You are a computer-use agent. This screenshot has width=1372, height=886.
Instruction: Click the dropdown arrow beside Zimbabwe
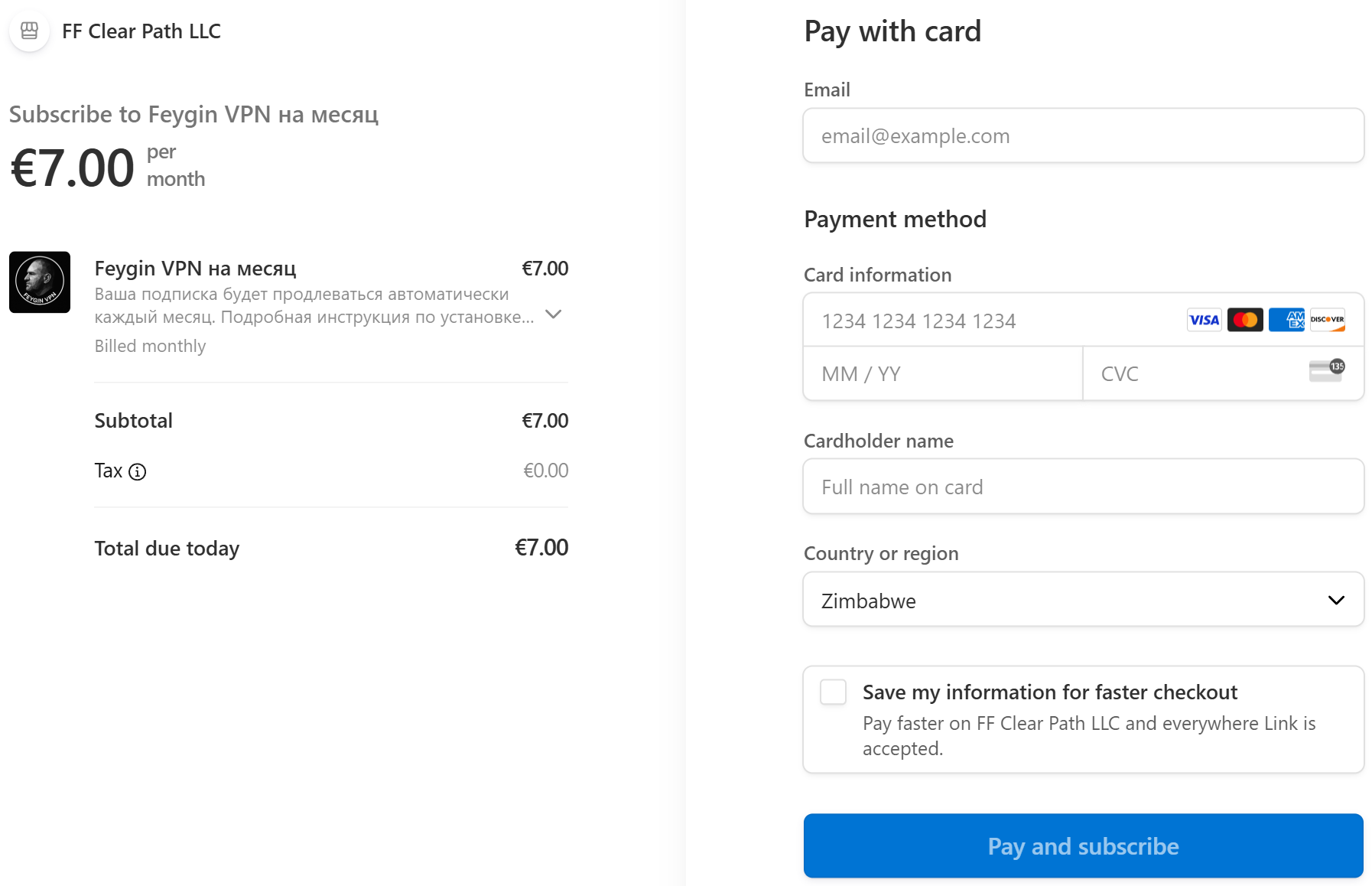pos(1336,601)
